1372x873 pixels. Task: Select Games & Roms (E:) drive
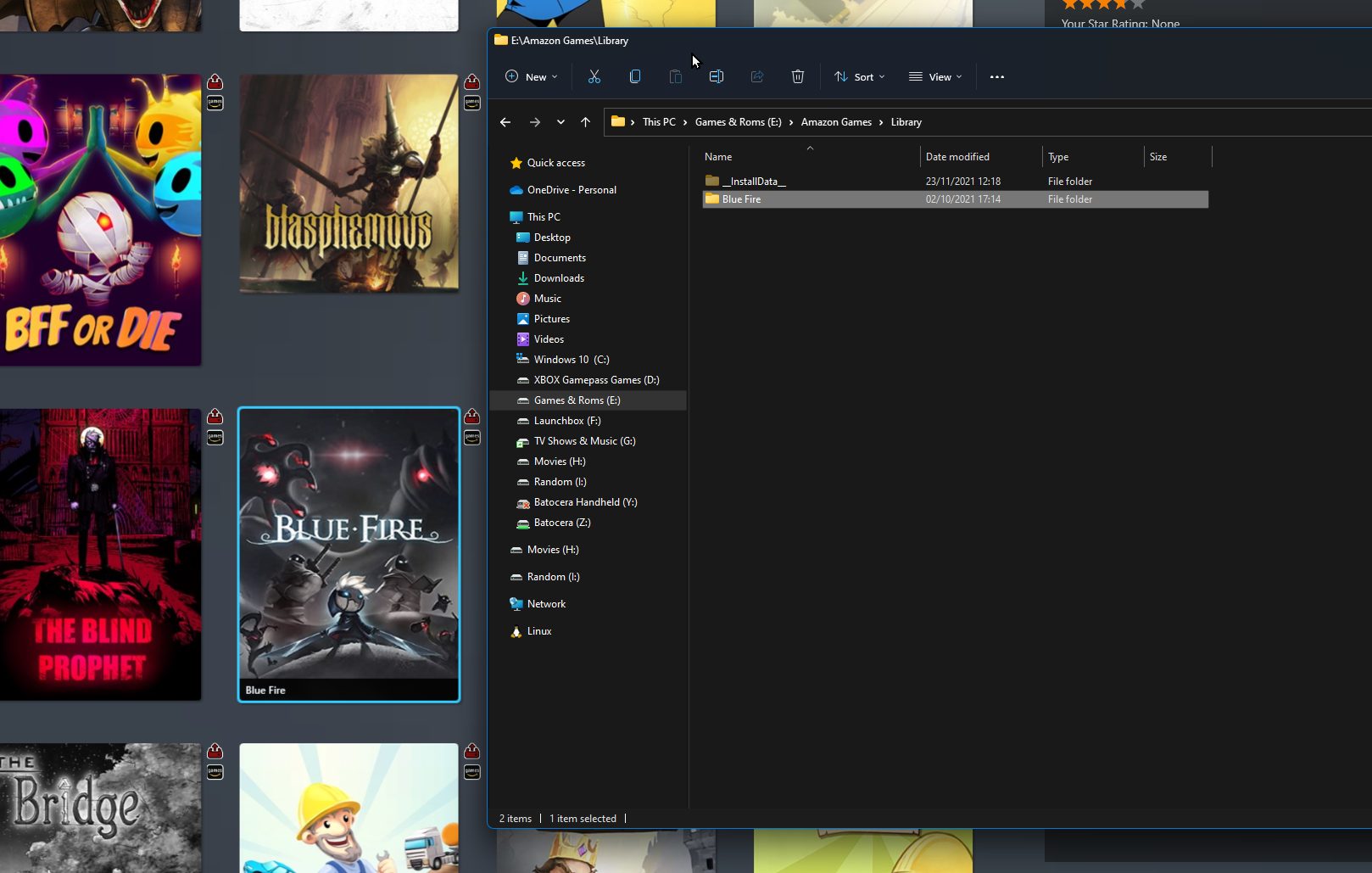click(588, 400)
